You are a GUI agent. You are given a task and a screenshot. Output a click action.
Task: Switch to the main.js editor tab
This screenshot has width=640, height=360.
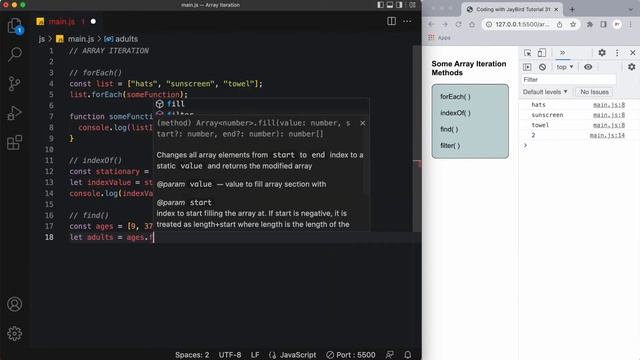click(62, 21)
